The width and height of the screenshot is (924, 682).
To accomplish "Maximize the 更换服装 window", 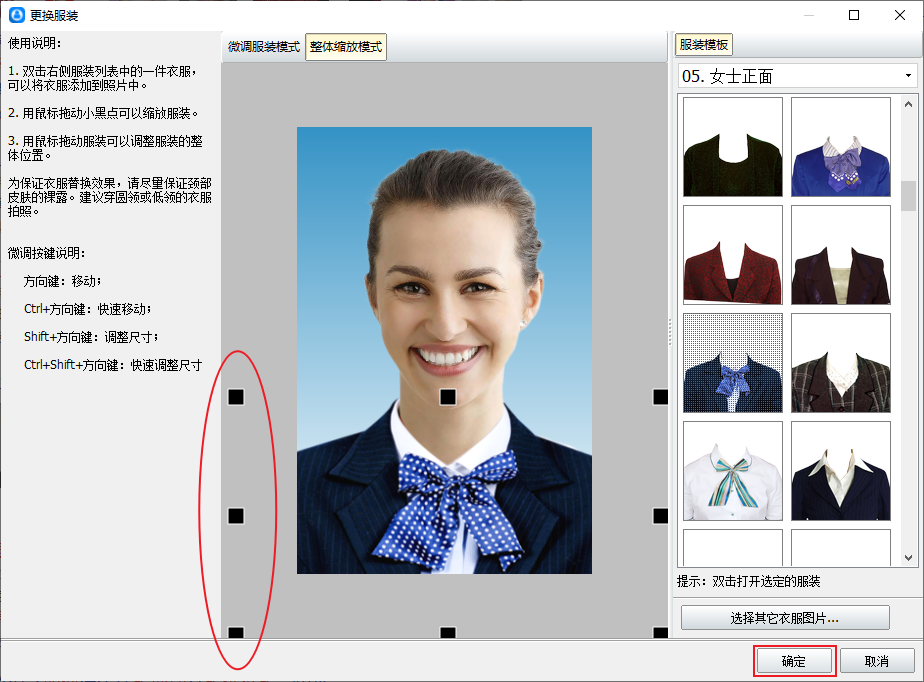I will 854,15.
